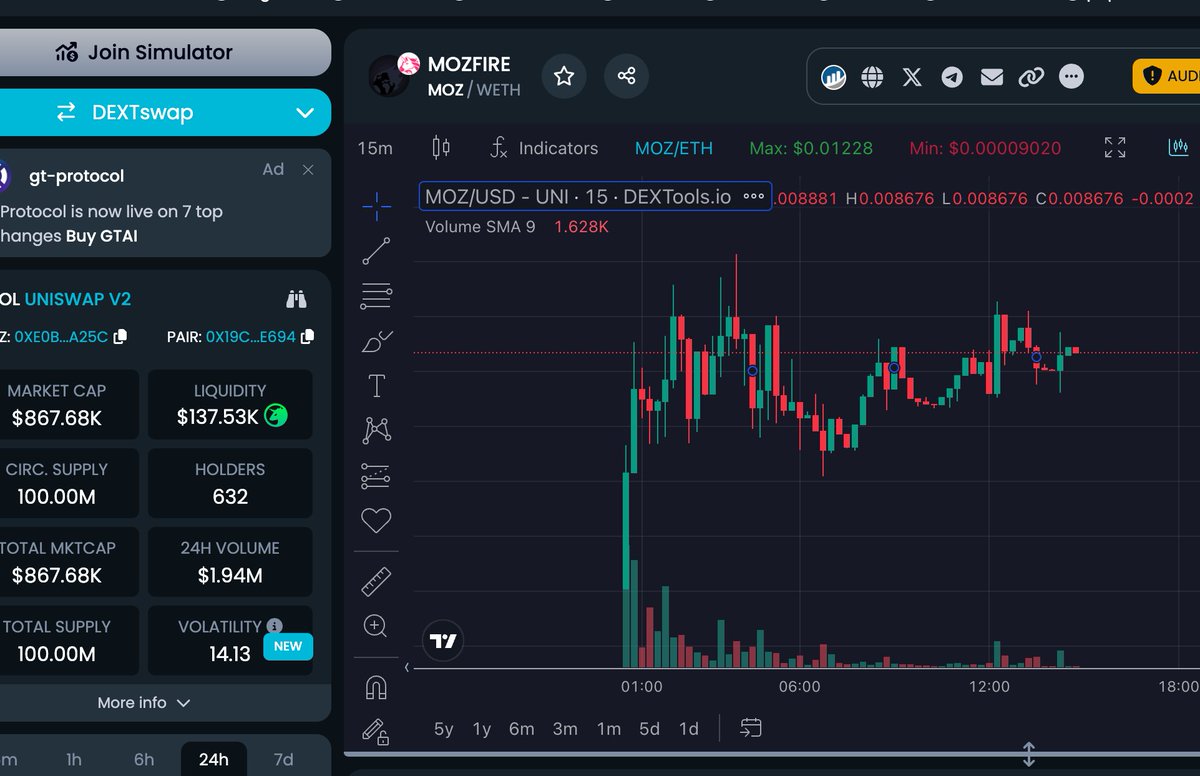
Task: Click the chart resize handle arrows
Action: 1028,754
